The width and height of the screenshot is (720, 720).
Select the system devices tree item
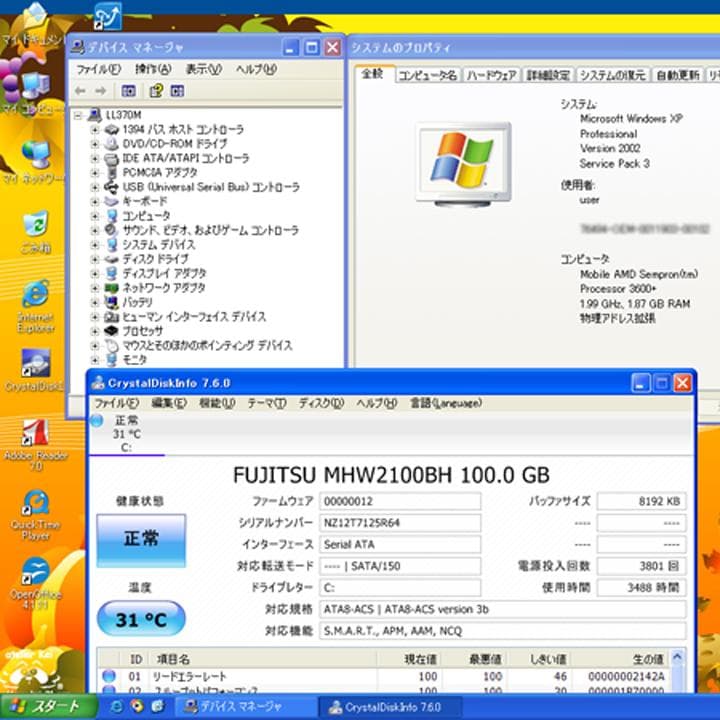(x=158, y=244)
